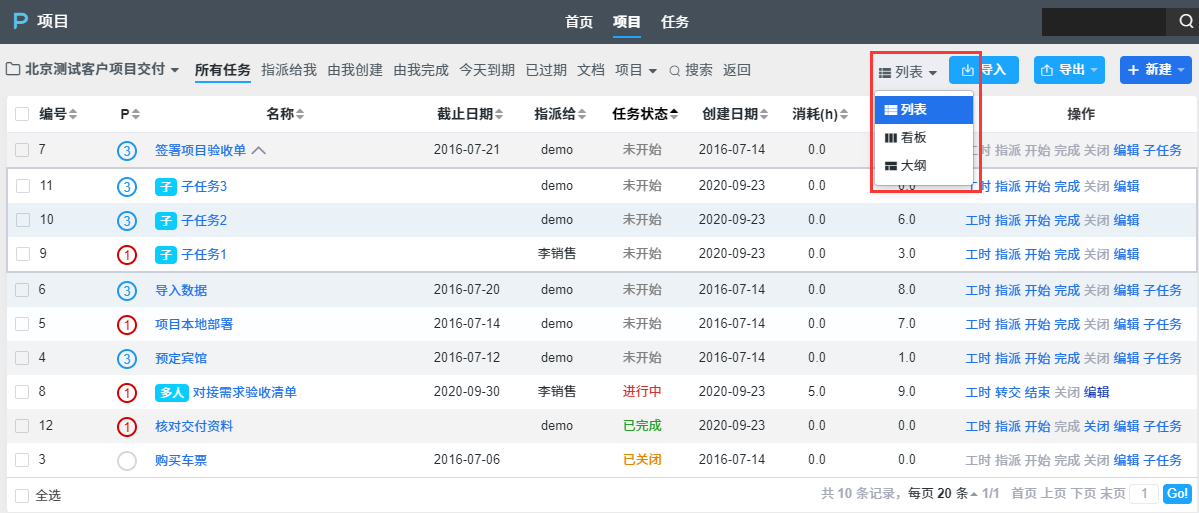Check the checkbox for task 6 导入数据
Screen dimensions: 1199x513
tap(22, 290)
